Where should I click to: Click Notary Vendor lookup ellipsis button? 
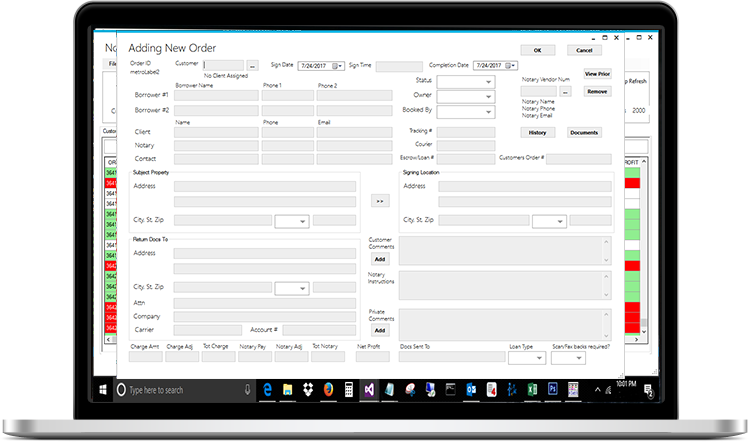(x=565, y=91)
